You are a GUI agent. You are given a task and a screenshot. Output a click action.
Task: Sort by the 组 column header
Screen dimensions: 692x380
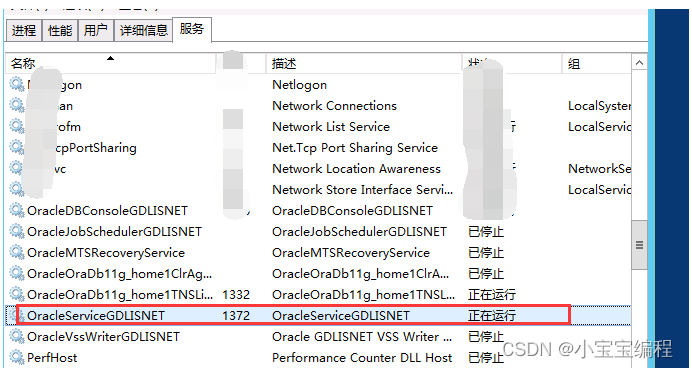(x=596, y=64)
